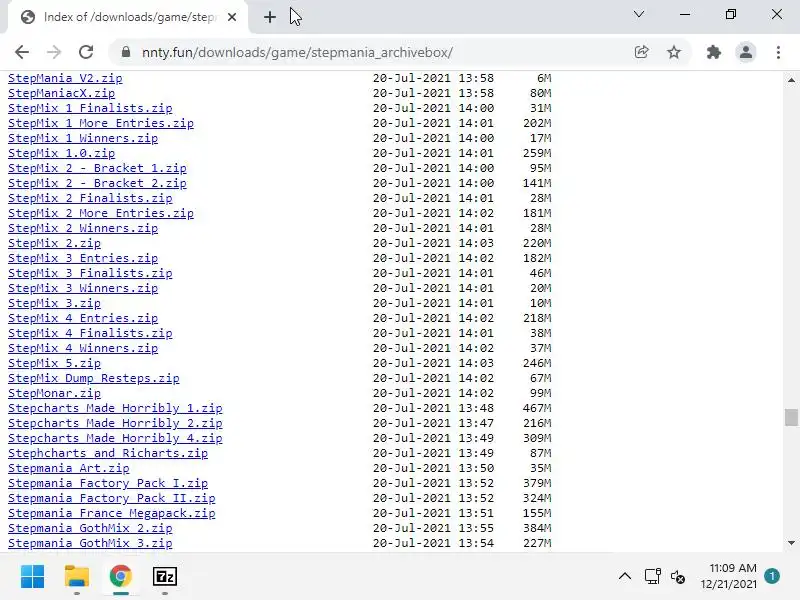Open Stepcharts Made Horribly 1.zip
This screenshot has width=800, height=600.
(x=115, y=408)
